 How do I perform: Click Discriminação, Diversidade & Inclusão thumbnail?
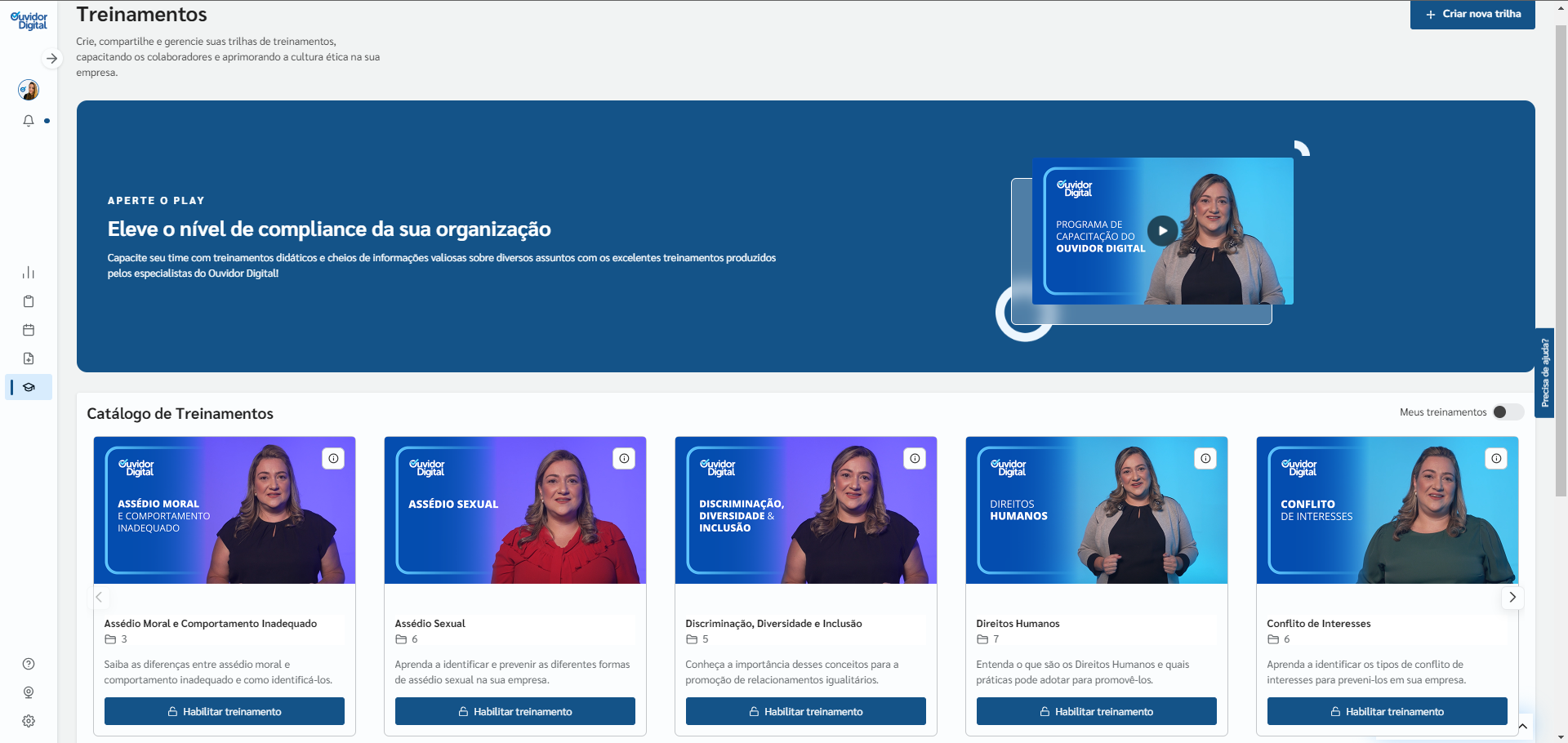click(x=806, y=510)
